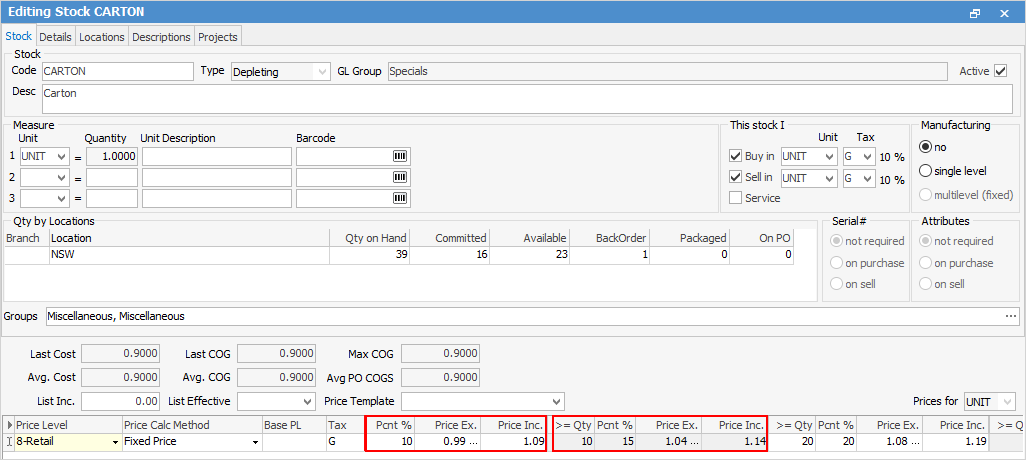This screenshot has height=460, width=1026.
Task: Click barcode scanner icon in Measure row 3
Action: point(400,198)
